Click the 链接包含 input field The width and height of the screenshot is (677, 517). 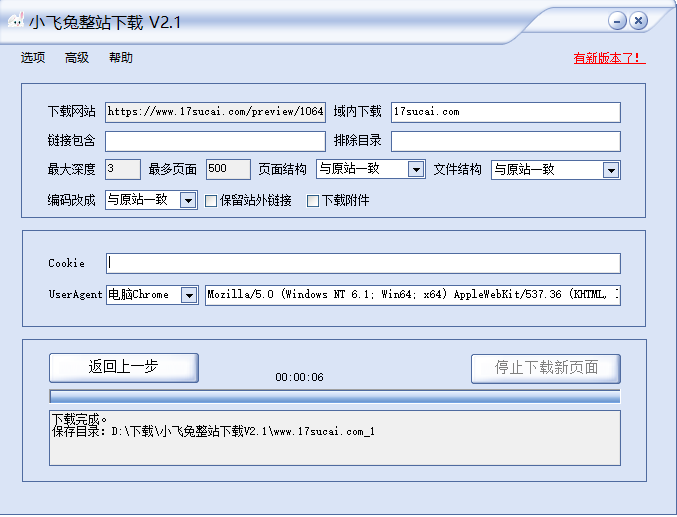[215, 141]
